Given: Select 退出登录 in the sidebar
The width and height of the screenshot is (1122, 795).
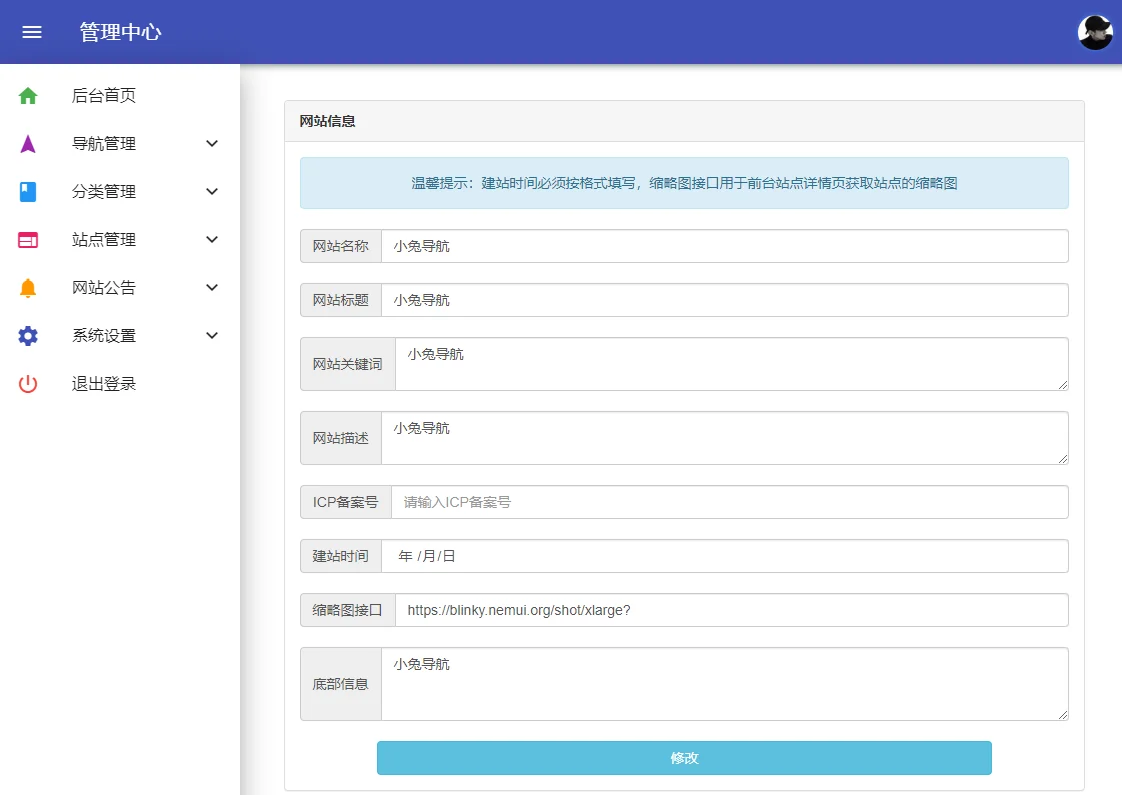Looking at the screenshot, I should pyautogui.click(x=104, y=384).
